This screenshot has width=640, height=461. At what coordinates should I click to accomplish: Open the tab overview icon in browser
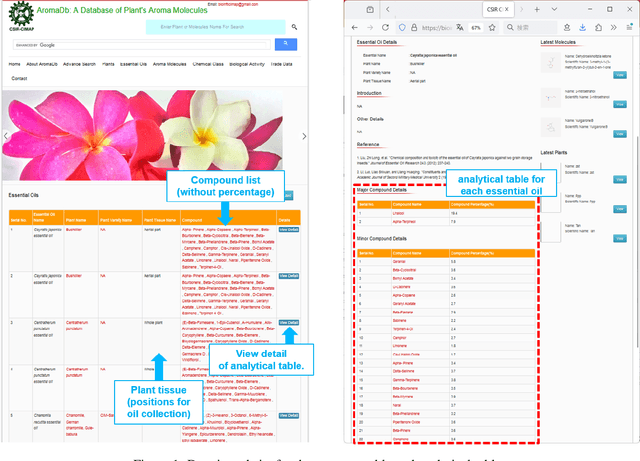(x=370, y=9)
